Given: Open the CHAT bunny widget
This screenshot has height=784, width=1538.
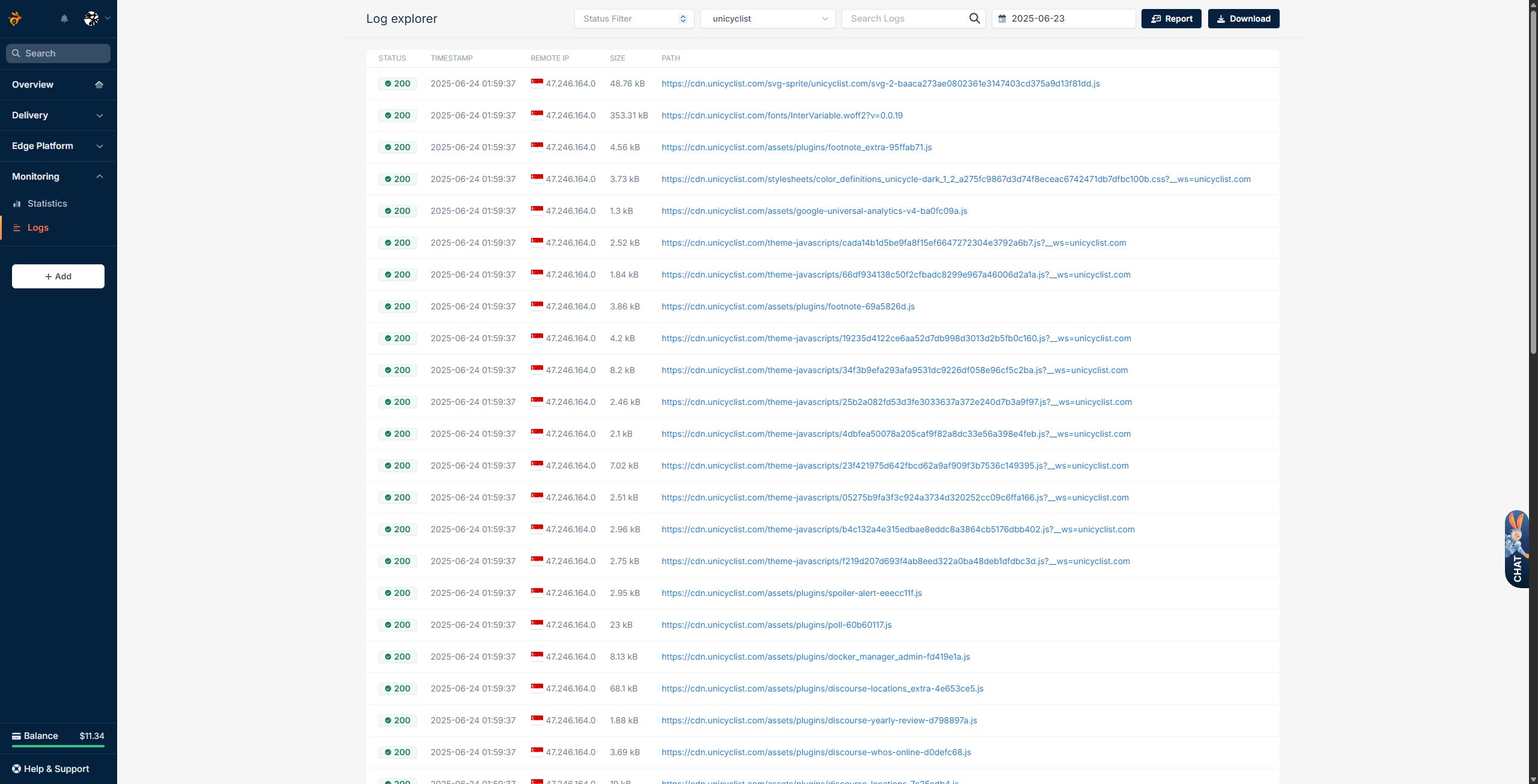Looking at the screenshot, I should pyautogui.click(x=1516, y=548).
